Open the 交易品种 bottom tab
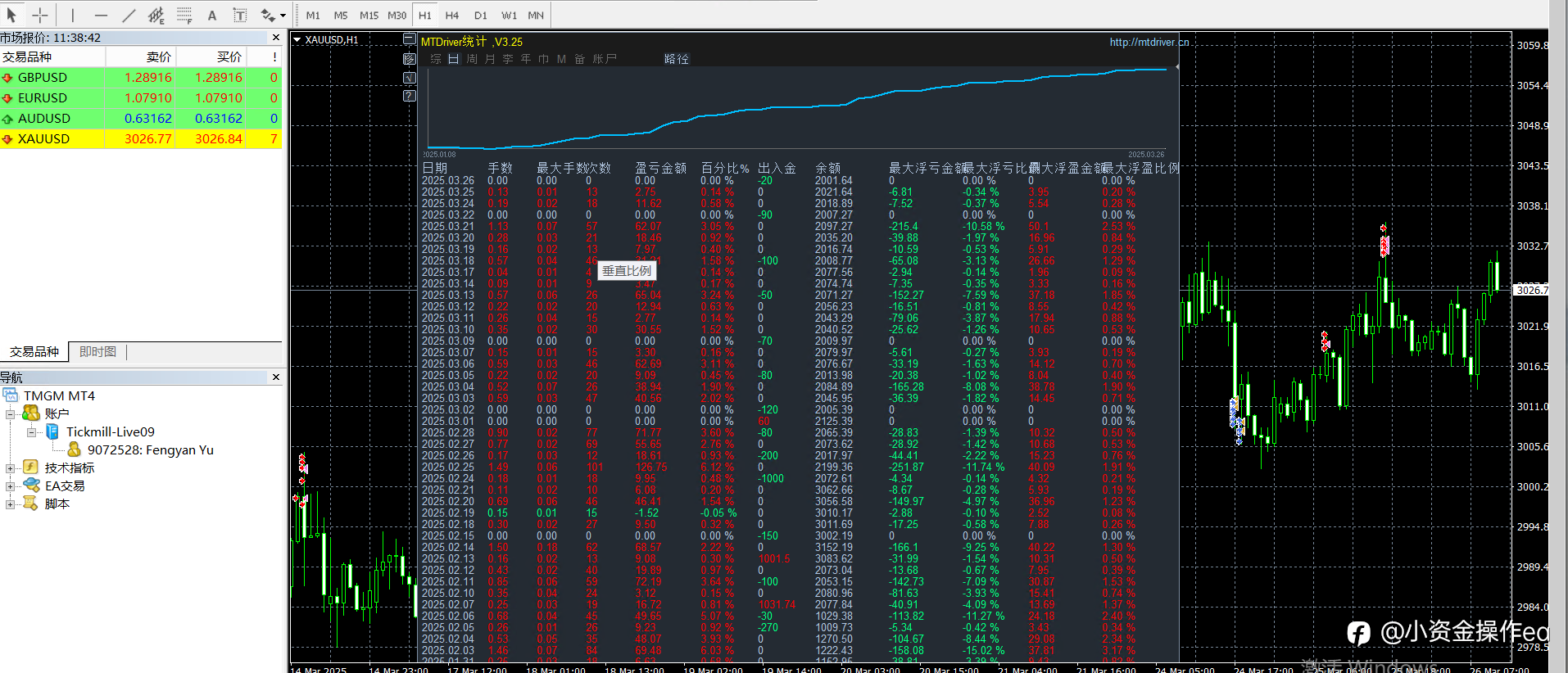 (x=34, y=352)
